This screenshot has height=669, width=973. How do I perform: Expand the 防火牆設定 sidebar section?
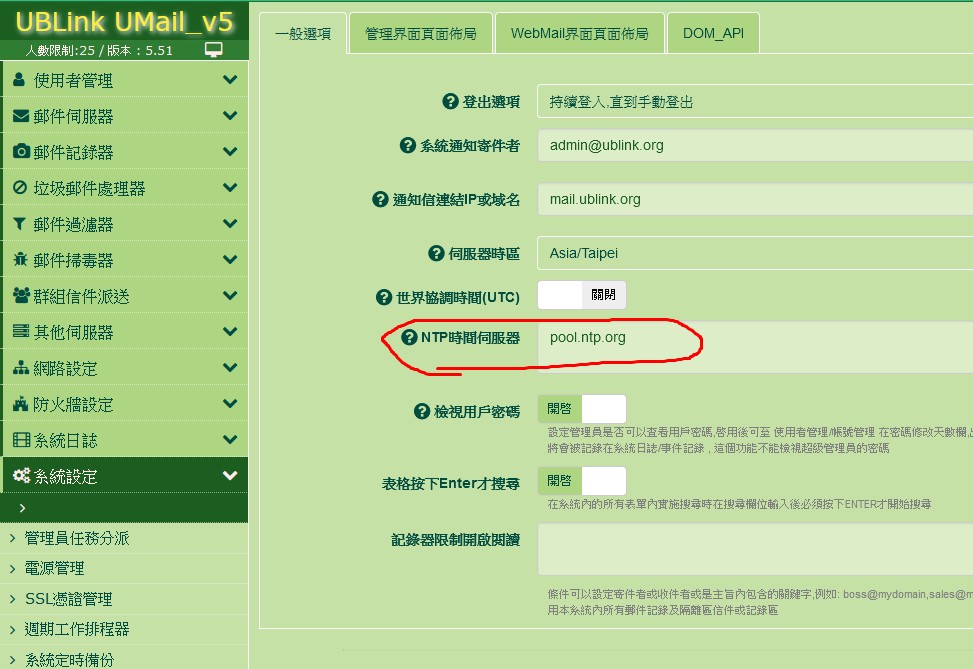[x=123, y=404]
